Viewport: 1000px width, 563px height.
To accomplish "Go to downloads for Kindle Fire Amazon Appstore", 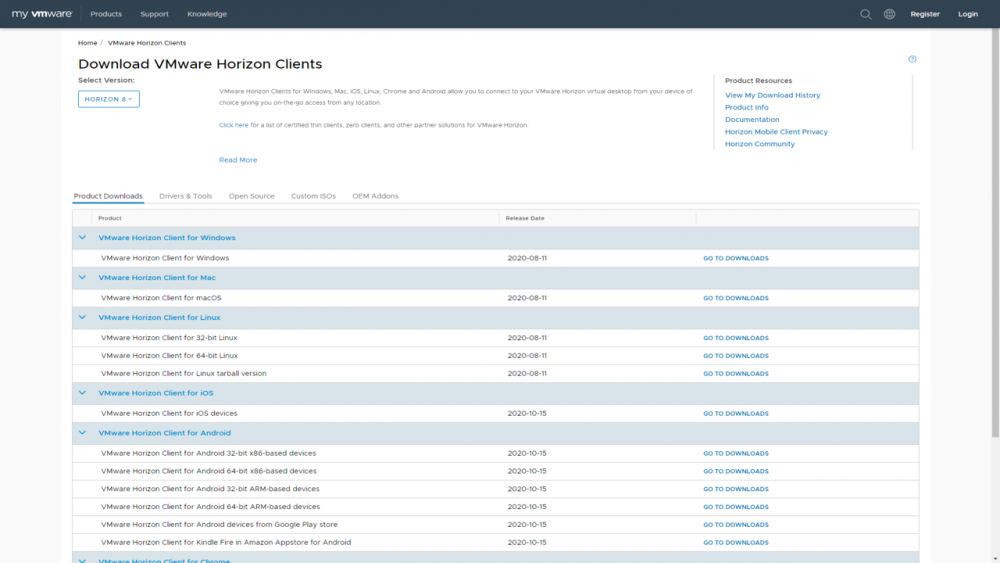I will point(735,543).
